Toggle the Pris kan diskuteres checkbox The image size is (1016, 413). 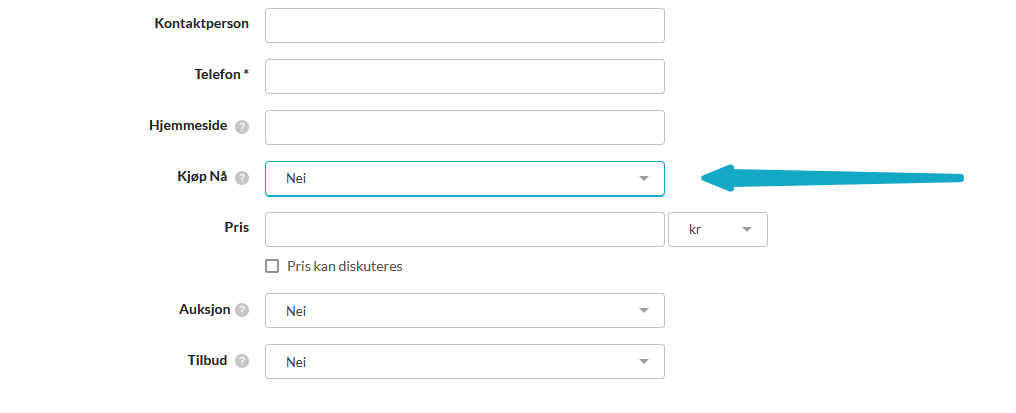[272, 266]
